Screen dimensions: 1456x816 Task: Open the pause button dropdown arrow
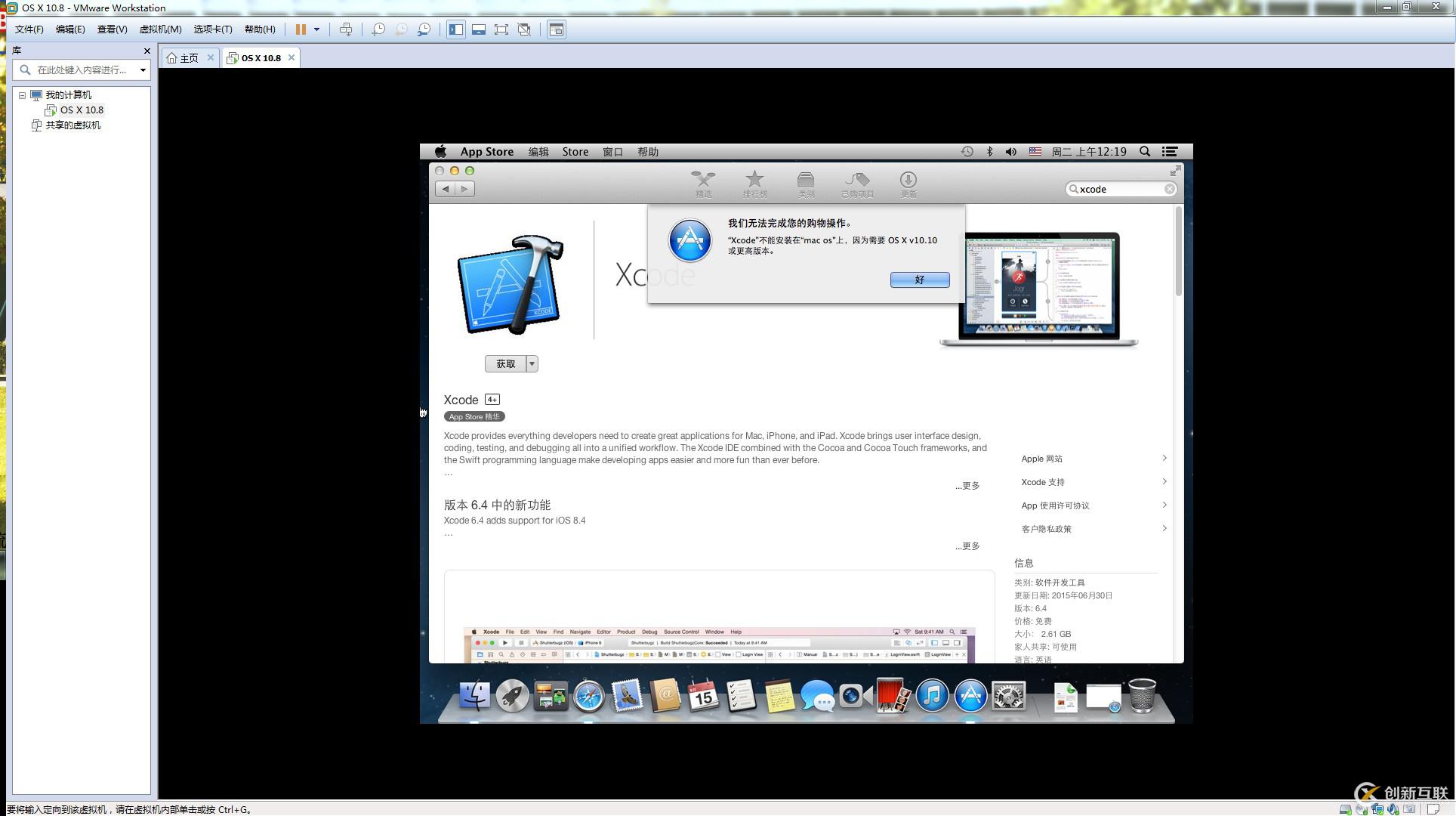[316, 29]
